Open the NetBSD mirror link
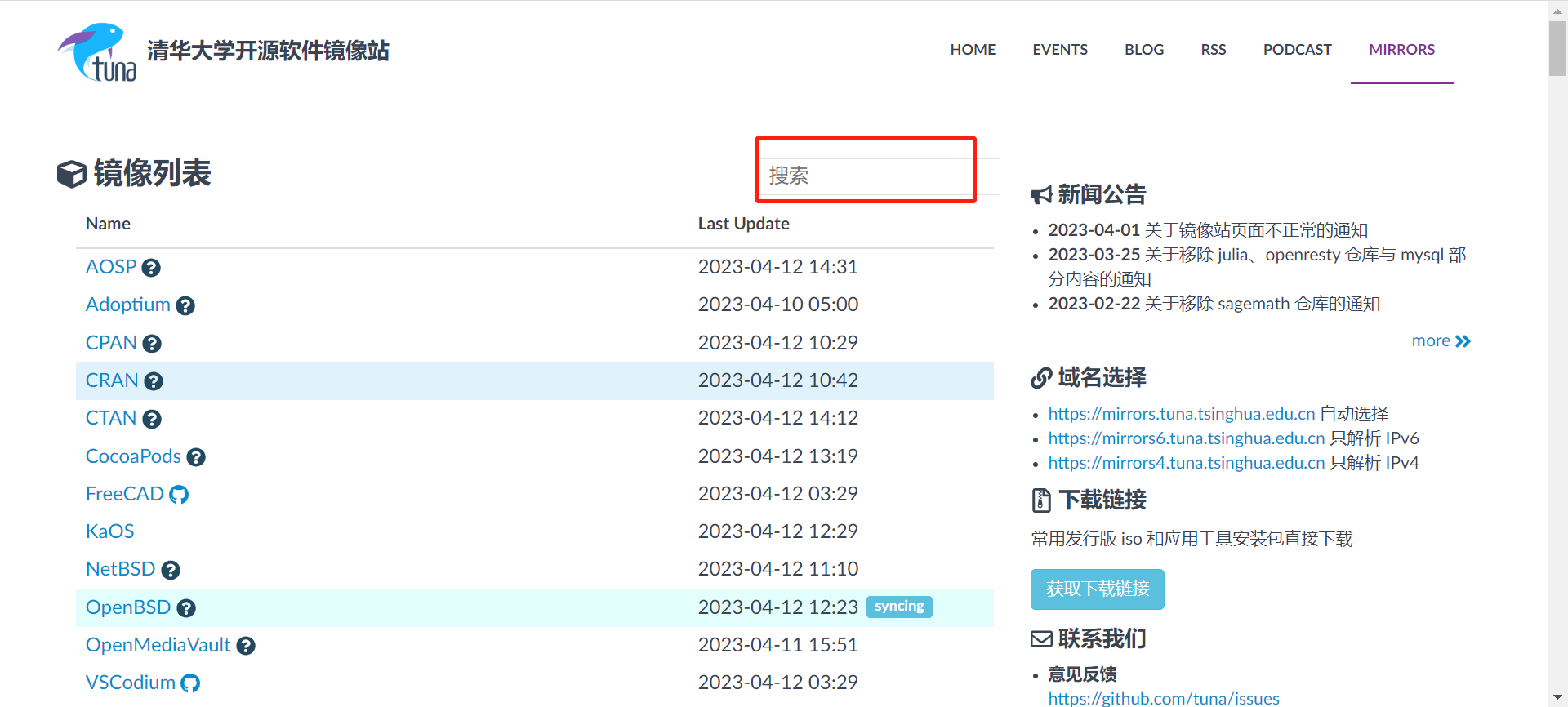1568x707 pixels. click(x=120, y=569)
